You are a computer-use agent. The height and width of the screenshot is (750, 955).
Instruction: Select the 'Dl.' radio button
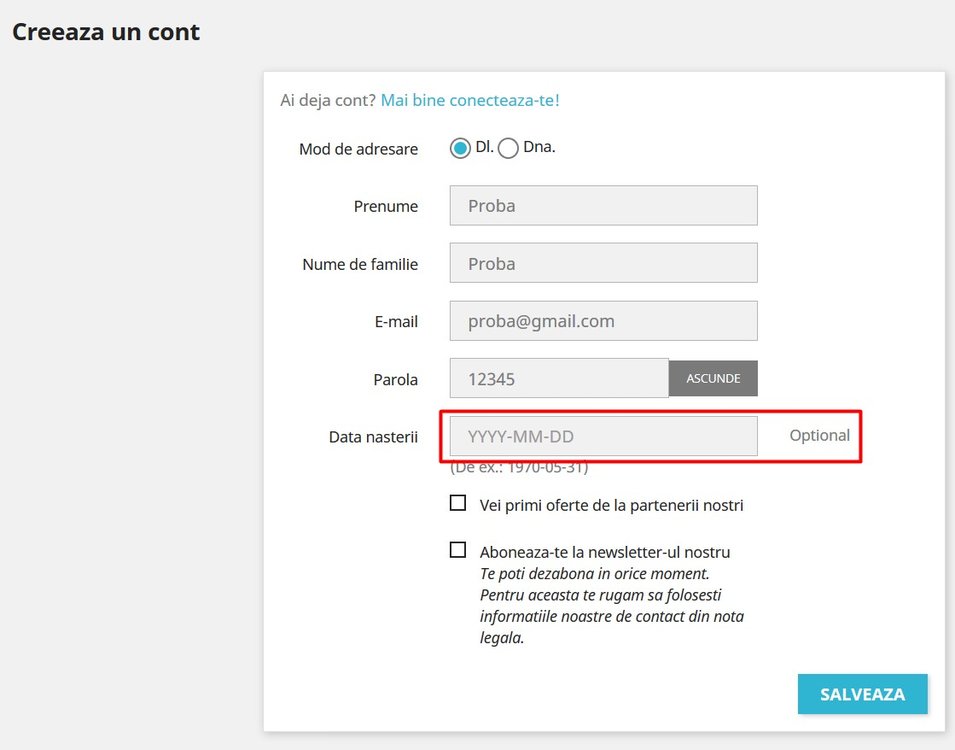(460, 148)
